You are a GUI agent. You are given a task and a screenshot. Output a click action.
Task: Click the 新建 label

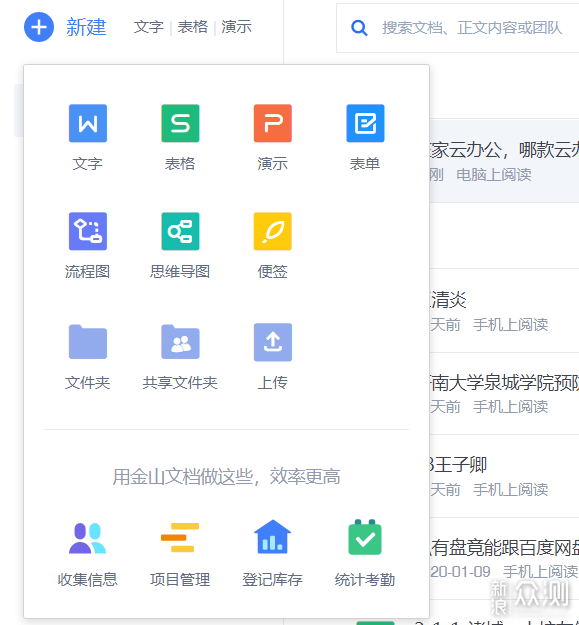coord(86,28)
